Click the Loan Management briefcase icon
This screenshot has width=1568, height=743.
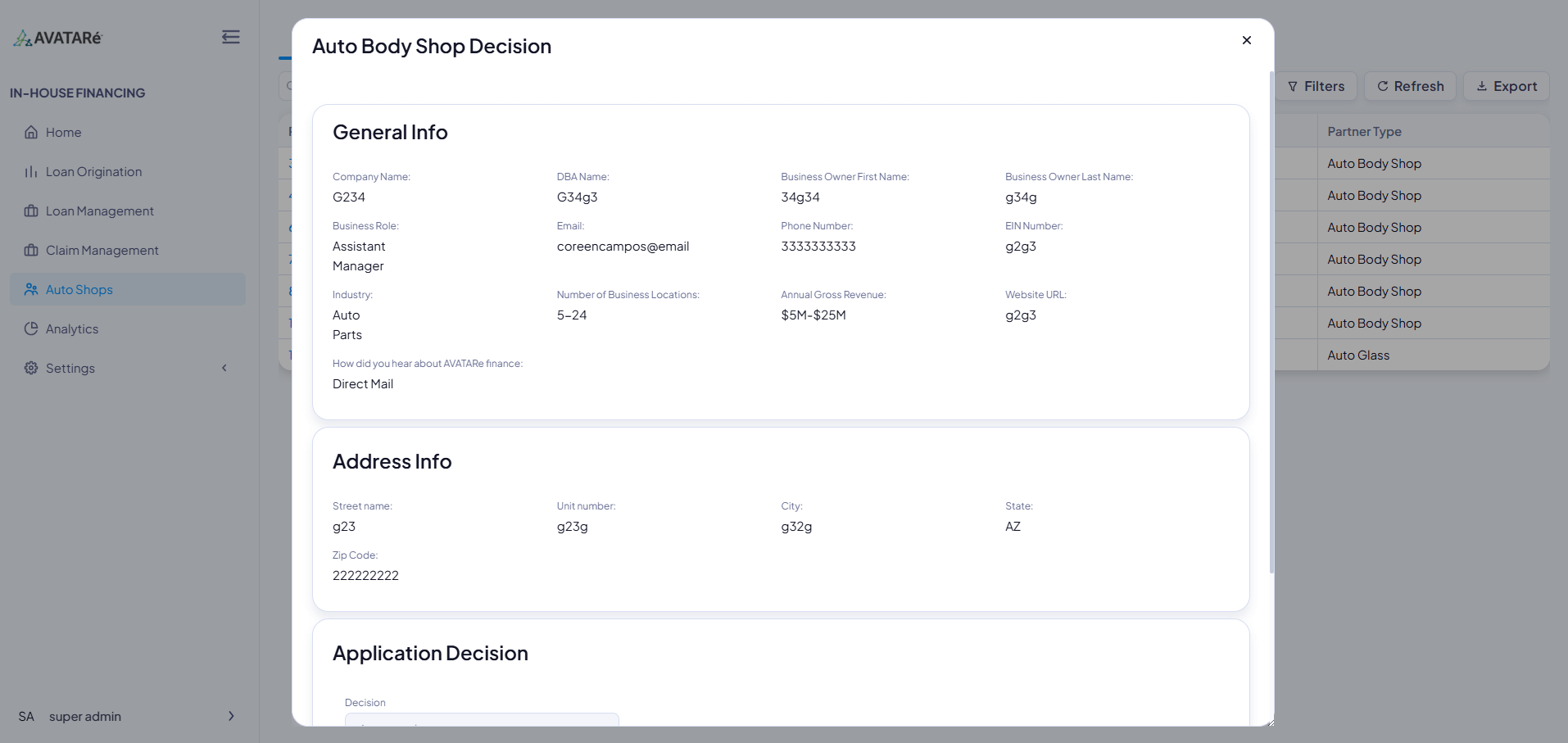coord(30,211)
